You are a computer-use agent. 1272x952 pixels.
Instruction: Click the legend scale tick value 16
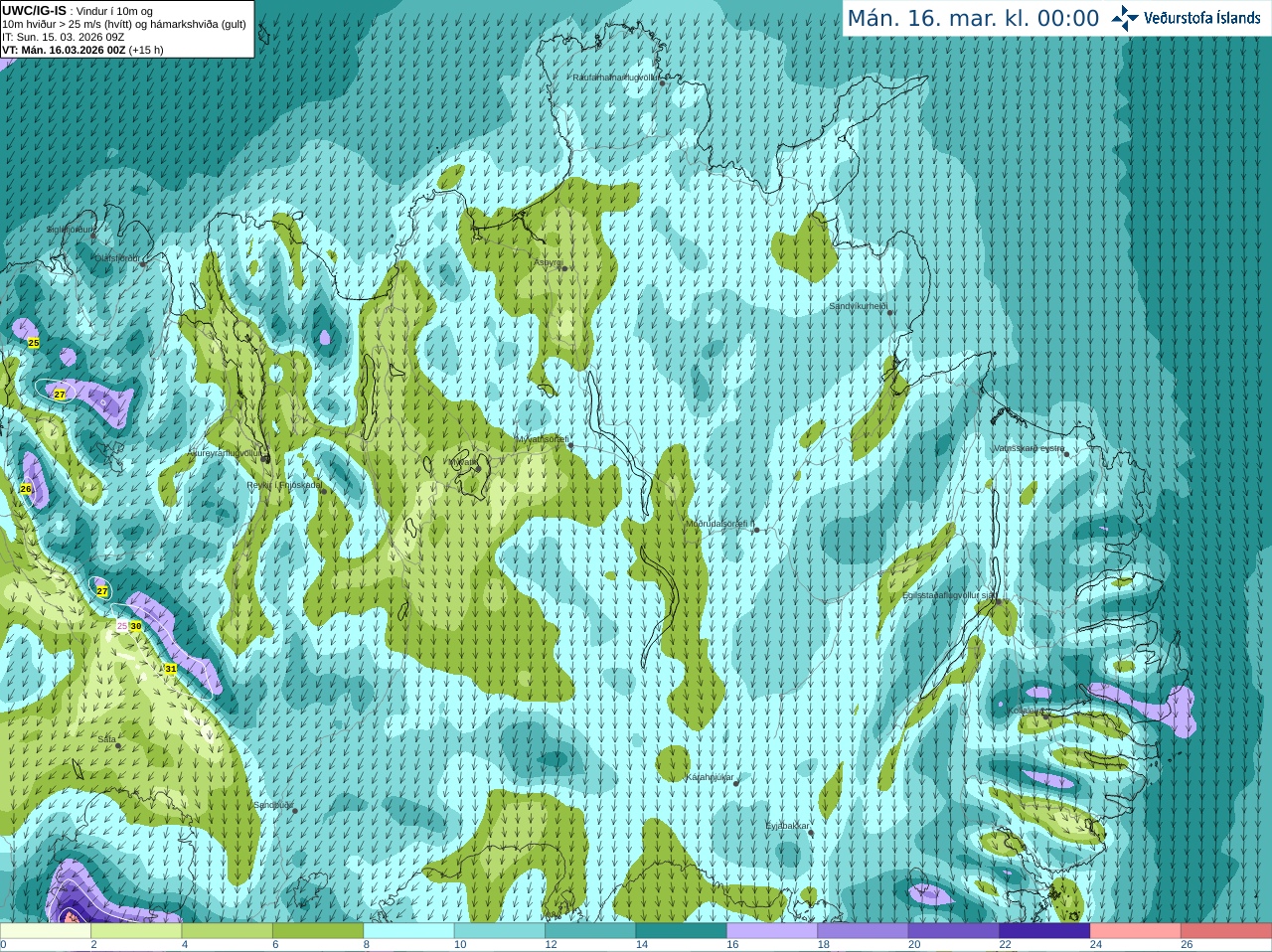(732, 945)
